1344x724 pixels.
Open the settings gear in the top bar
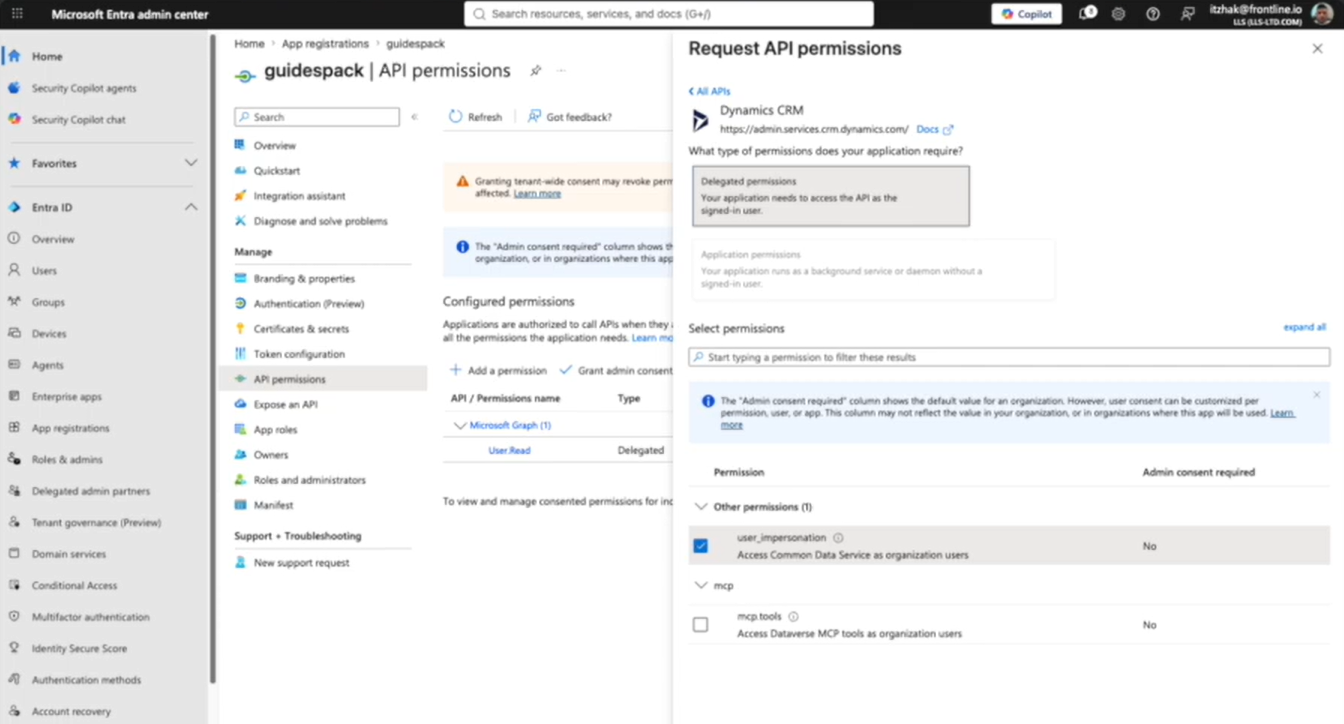(x=1118, y=14)
